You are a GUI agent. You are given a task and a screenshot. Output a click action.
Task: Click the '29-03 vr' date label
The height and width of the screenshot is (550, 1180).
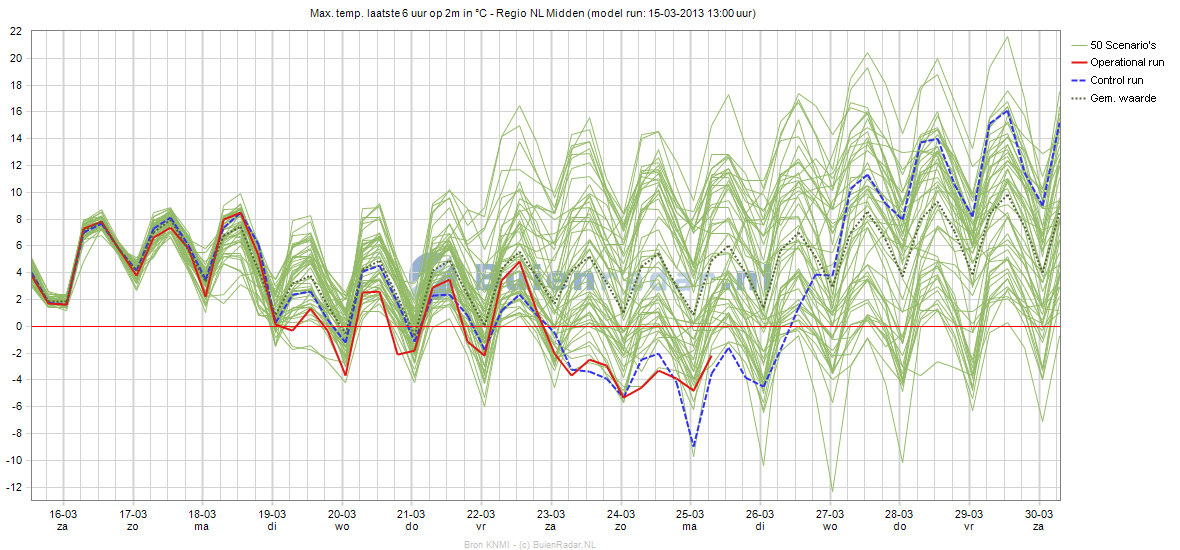click(969, 520)
